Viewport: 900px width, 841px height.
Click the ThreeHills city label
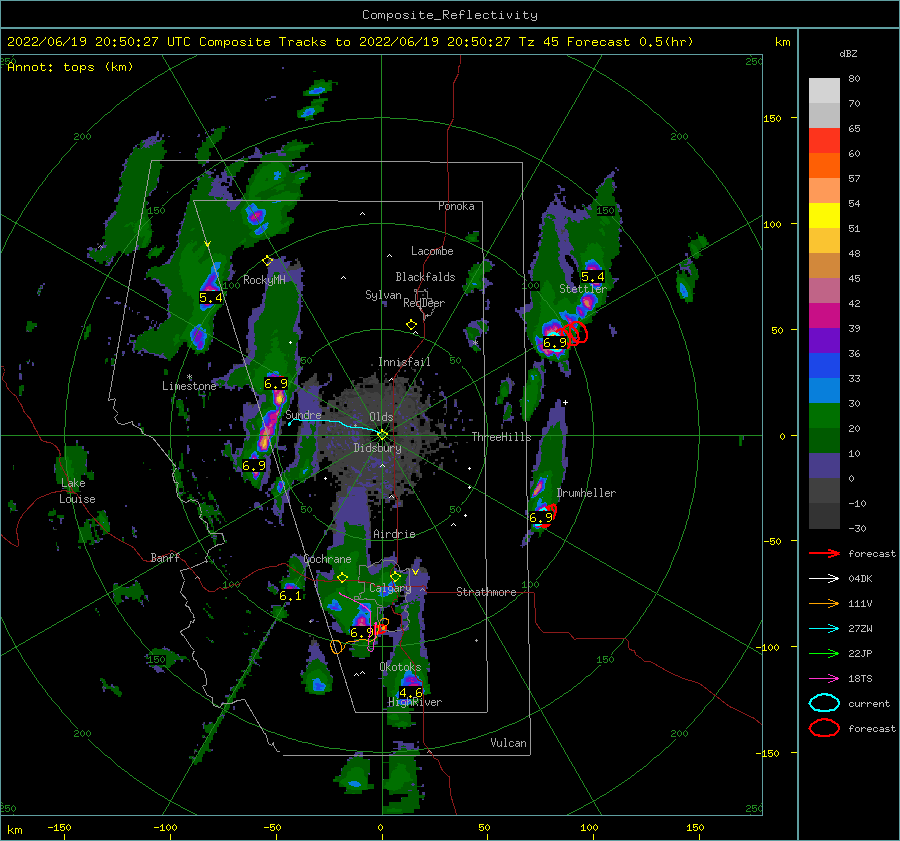pos(502,437)
